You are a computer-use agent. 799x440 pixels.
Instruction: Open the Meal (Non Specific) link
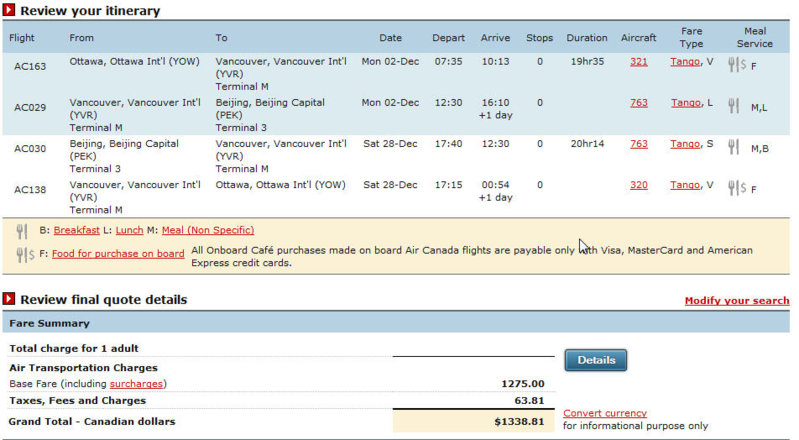[207, 230]
